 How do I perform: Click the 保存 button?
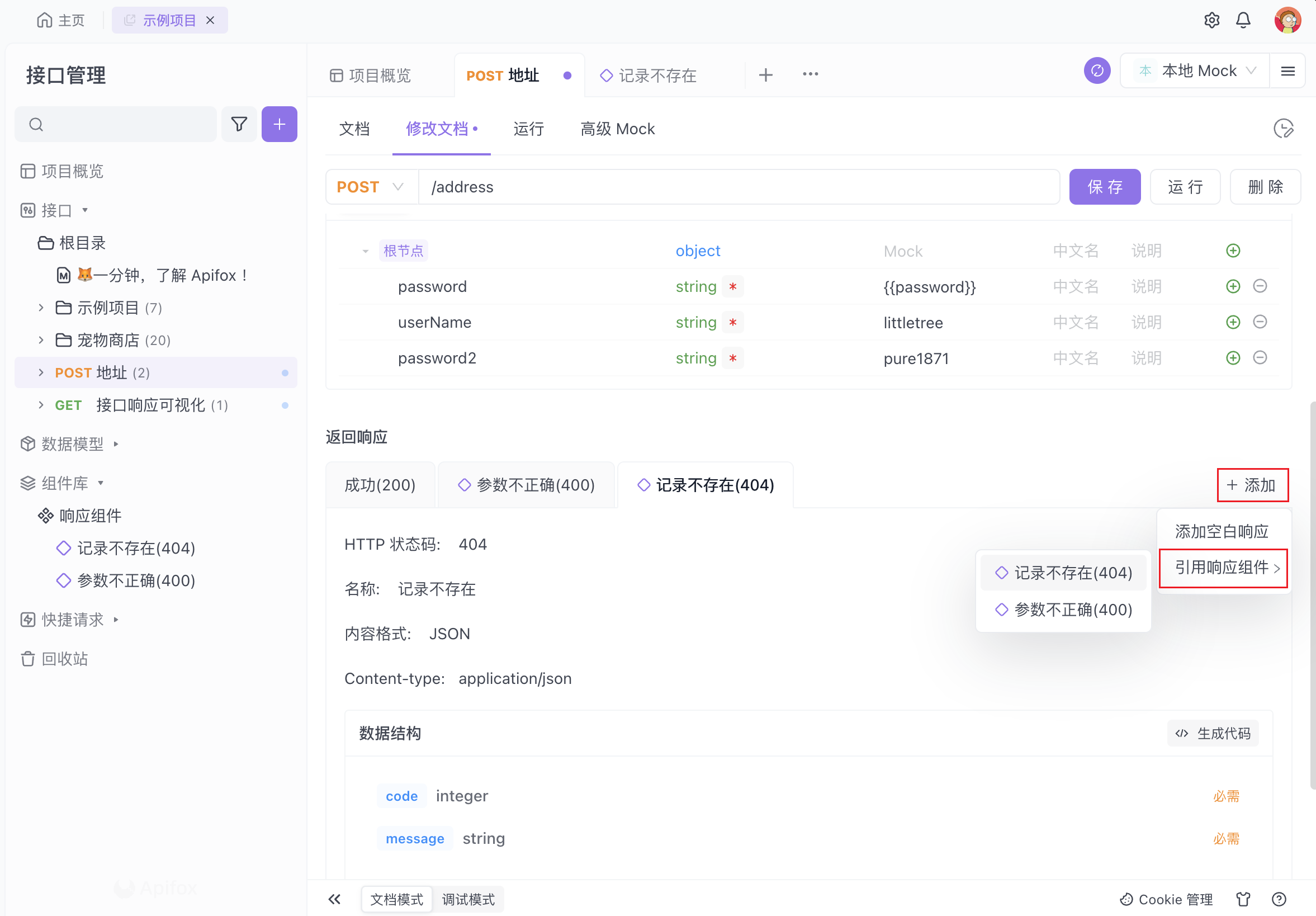1105,187
